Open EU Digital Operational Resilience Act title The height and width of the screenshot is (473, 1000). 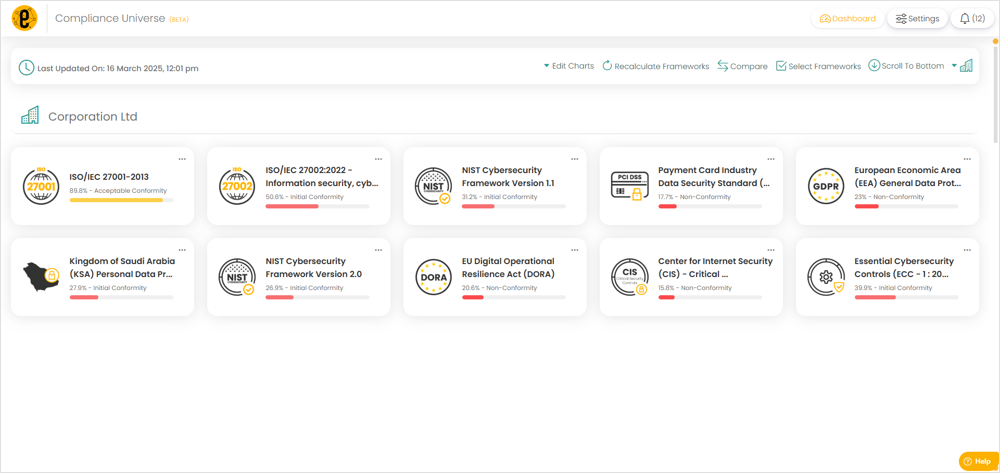pyautogui.click(x=508, y=268)
